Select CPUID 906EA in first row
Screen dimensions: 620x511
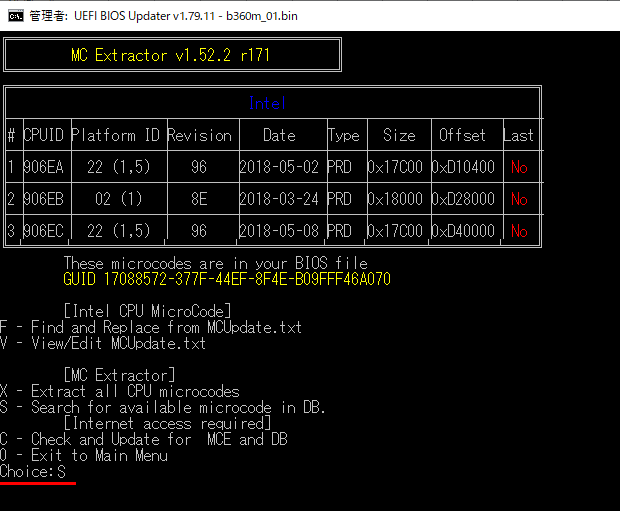[x=44, y=167]
